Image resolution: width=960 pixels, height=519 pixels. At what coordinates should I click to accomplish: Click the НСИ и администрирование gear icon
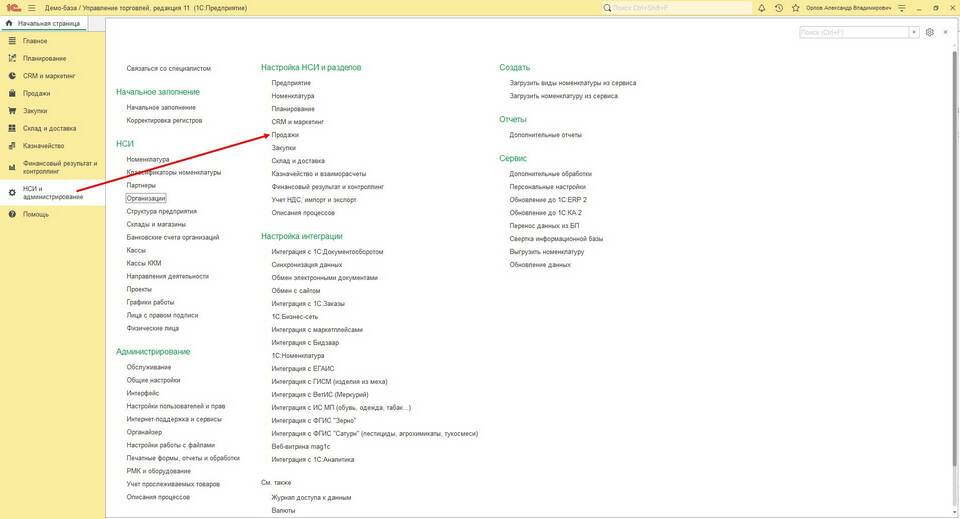pos(12,193)
